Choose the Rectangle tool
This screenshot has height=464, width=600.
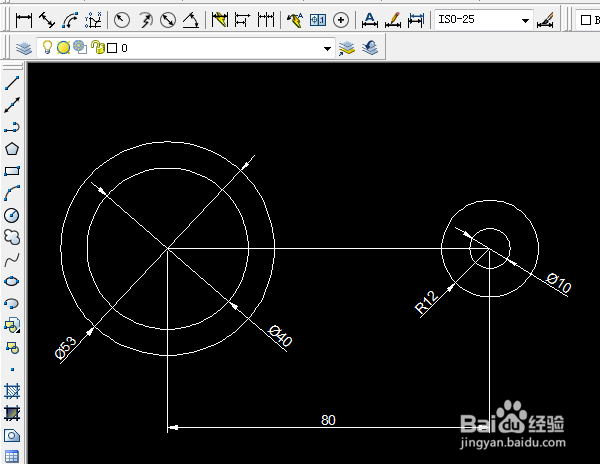(x=12, y=171)
